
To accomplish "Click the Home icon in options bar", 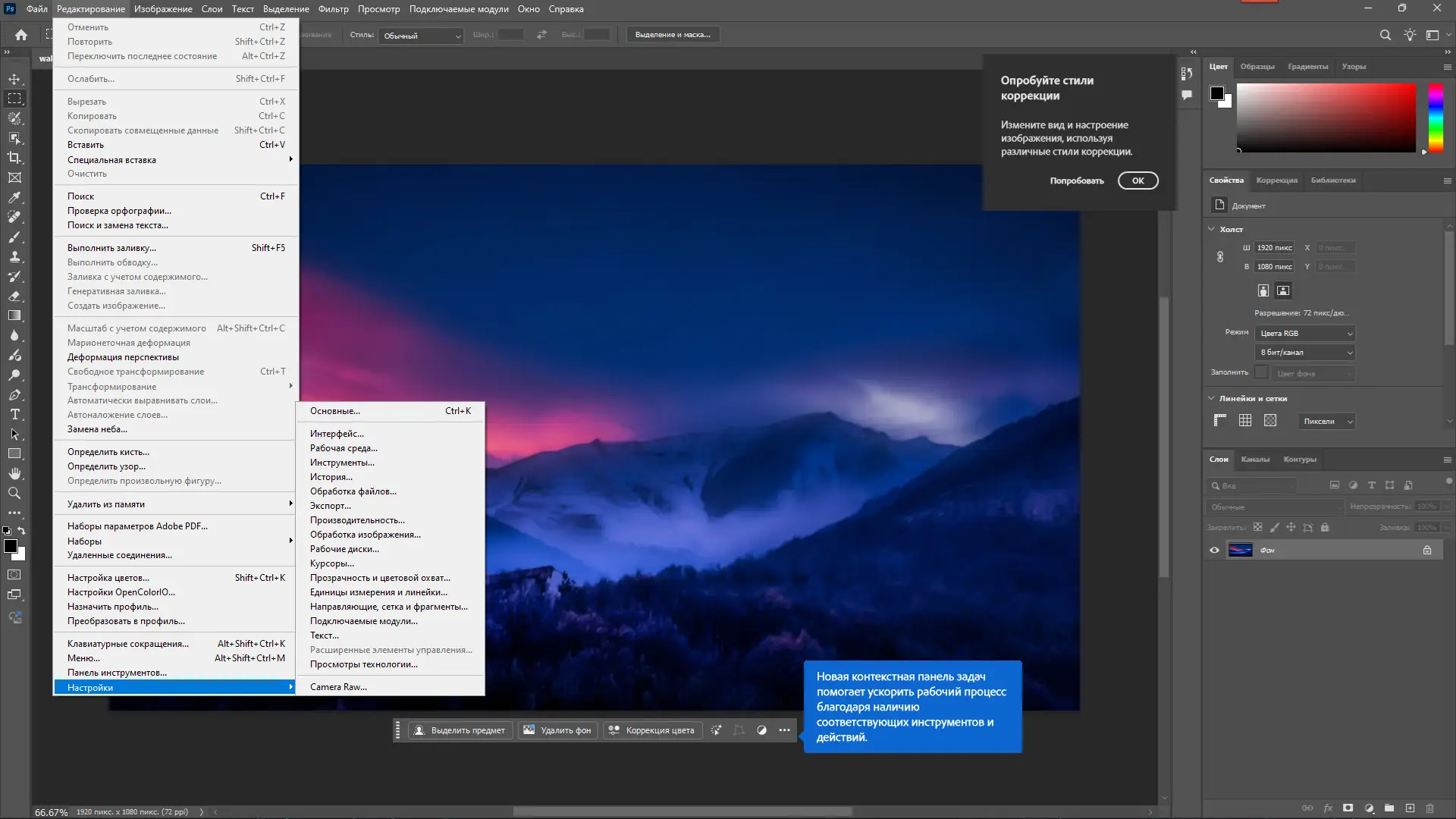I will (21, 35).
